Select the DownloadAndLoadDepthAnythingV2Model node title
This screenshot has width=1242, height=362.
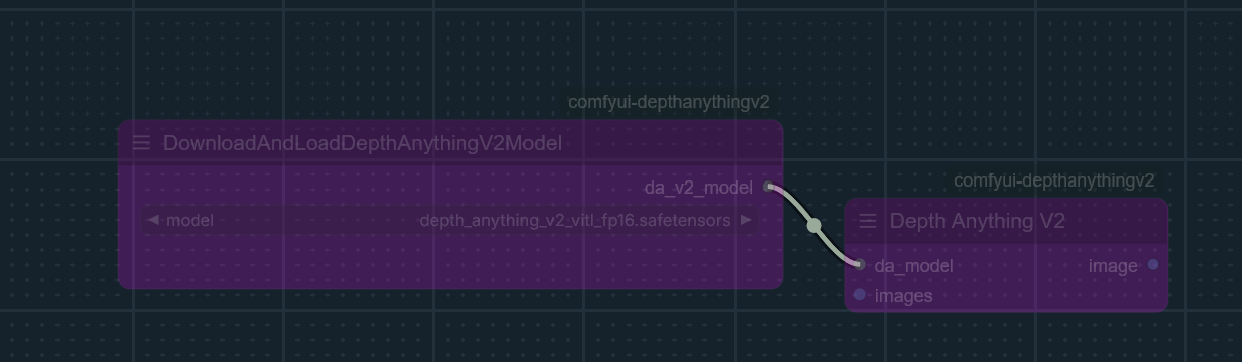click(362, 143)
